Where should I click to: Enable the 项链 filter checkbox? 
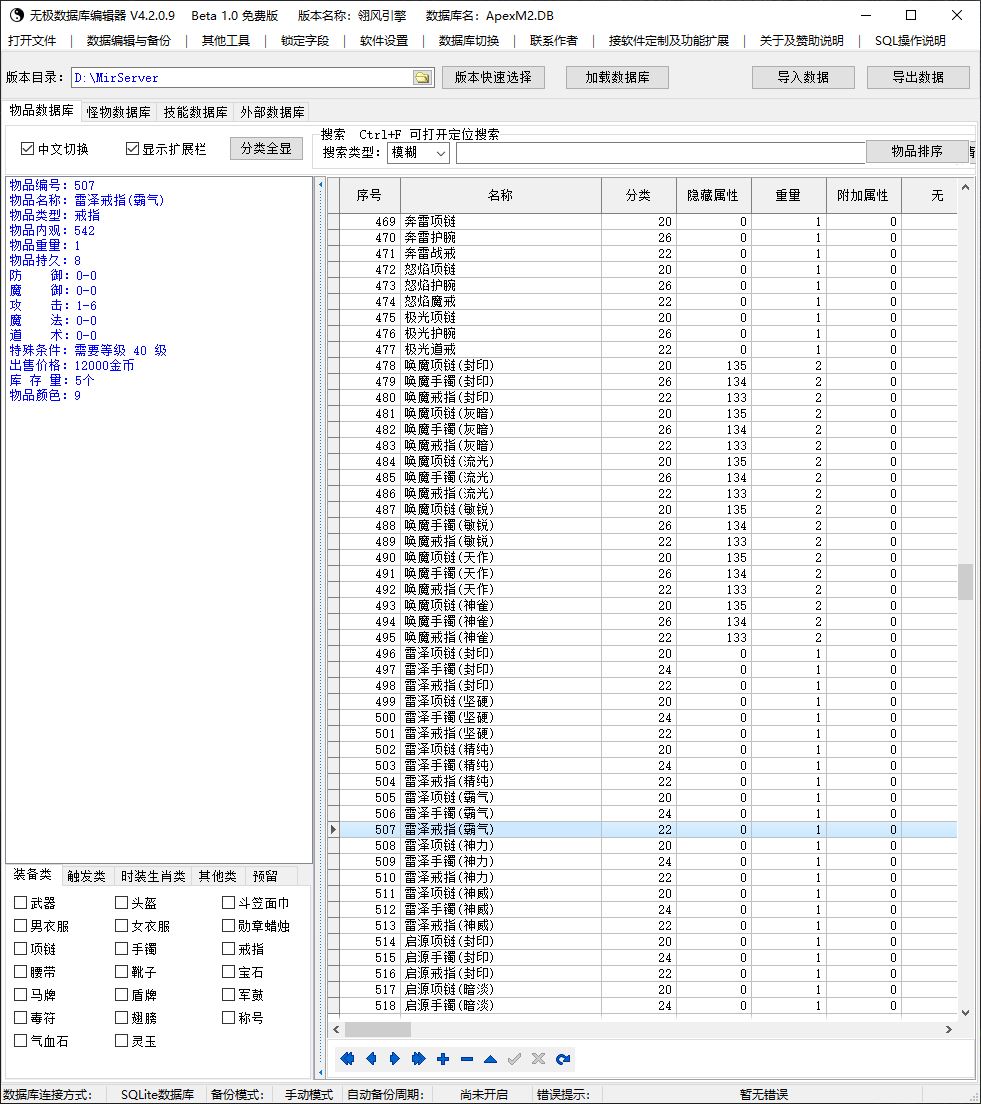coord(20,949)
